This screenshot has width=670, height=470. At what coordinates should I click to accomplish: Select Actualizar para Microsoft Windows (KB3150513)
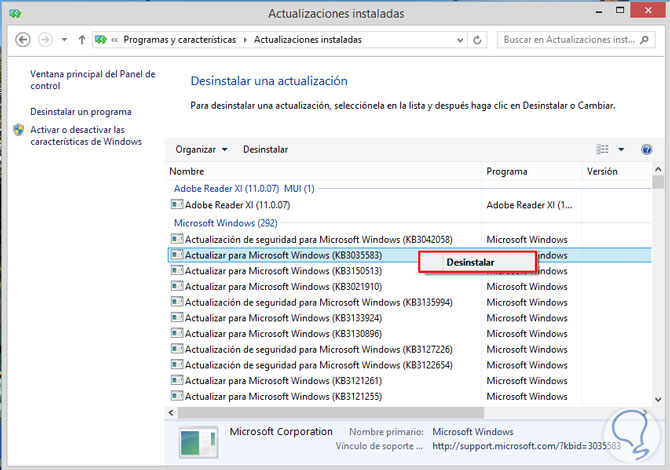click(283, 271)
